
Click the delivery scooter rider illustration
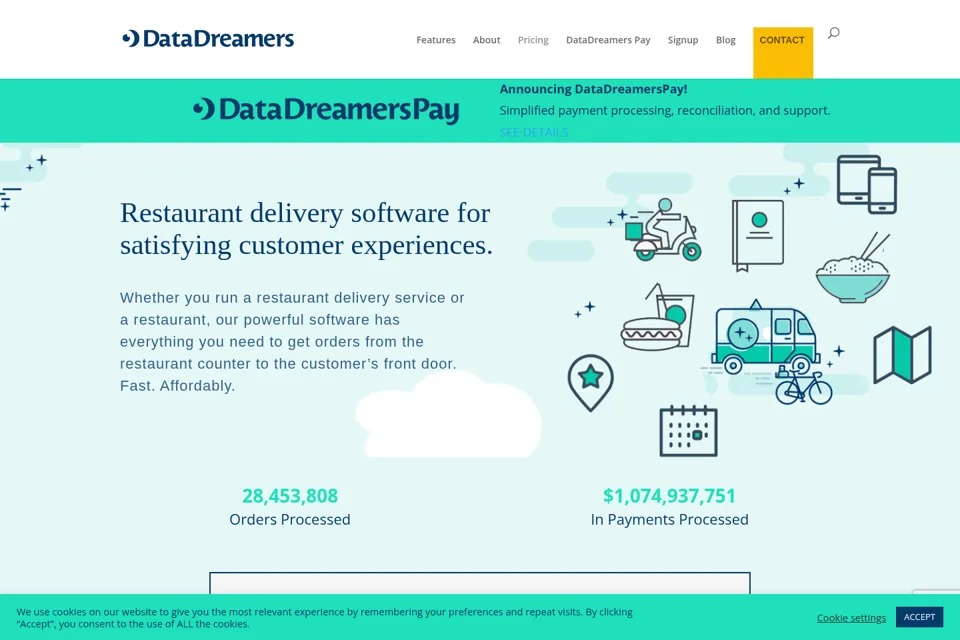pyautogui.click(x=663, y=229)
